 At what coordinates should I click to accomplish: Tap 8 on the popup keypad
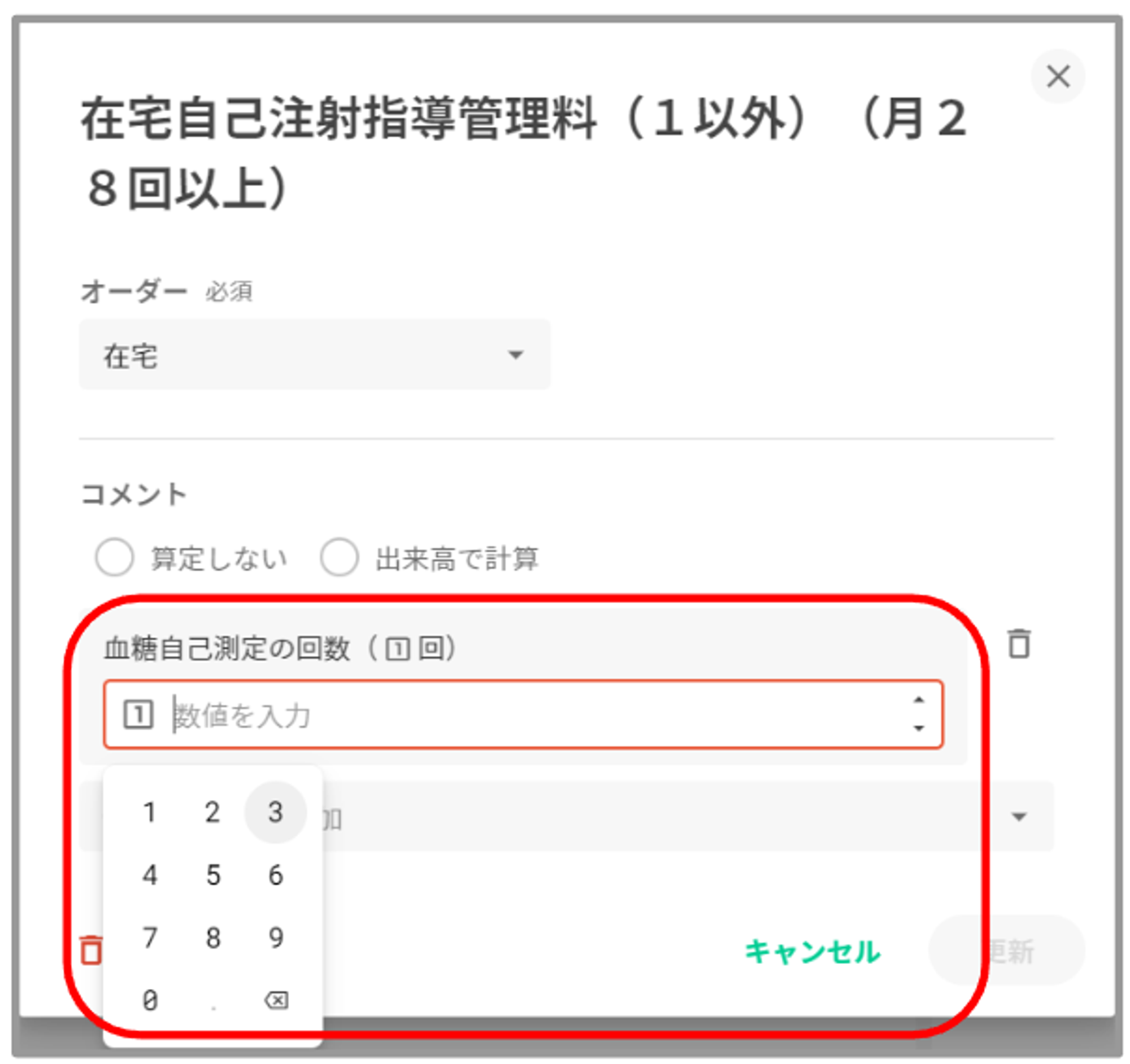(x=213, y=938)
